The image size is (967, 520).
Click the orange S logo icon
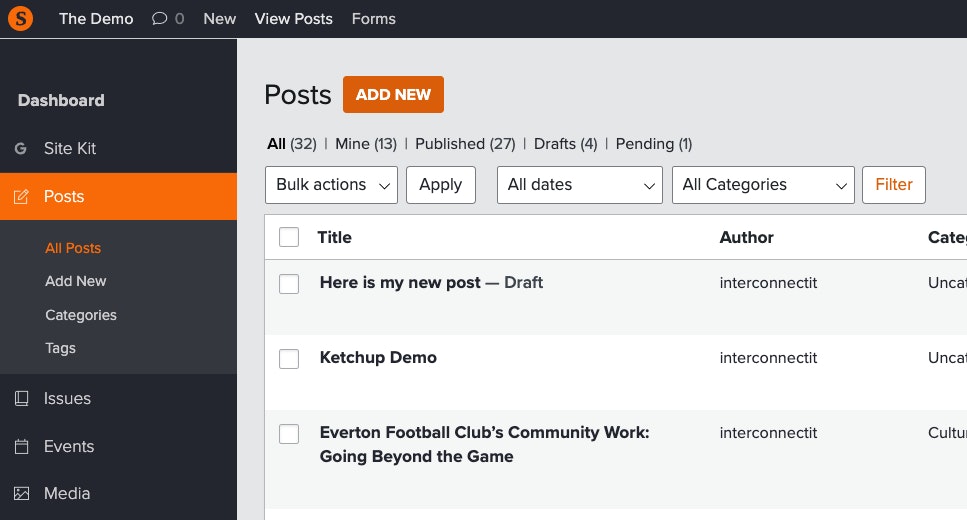pos(20,18)
